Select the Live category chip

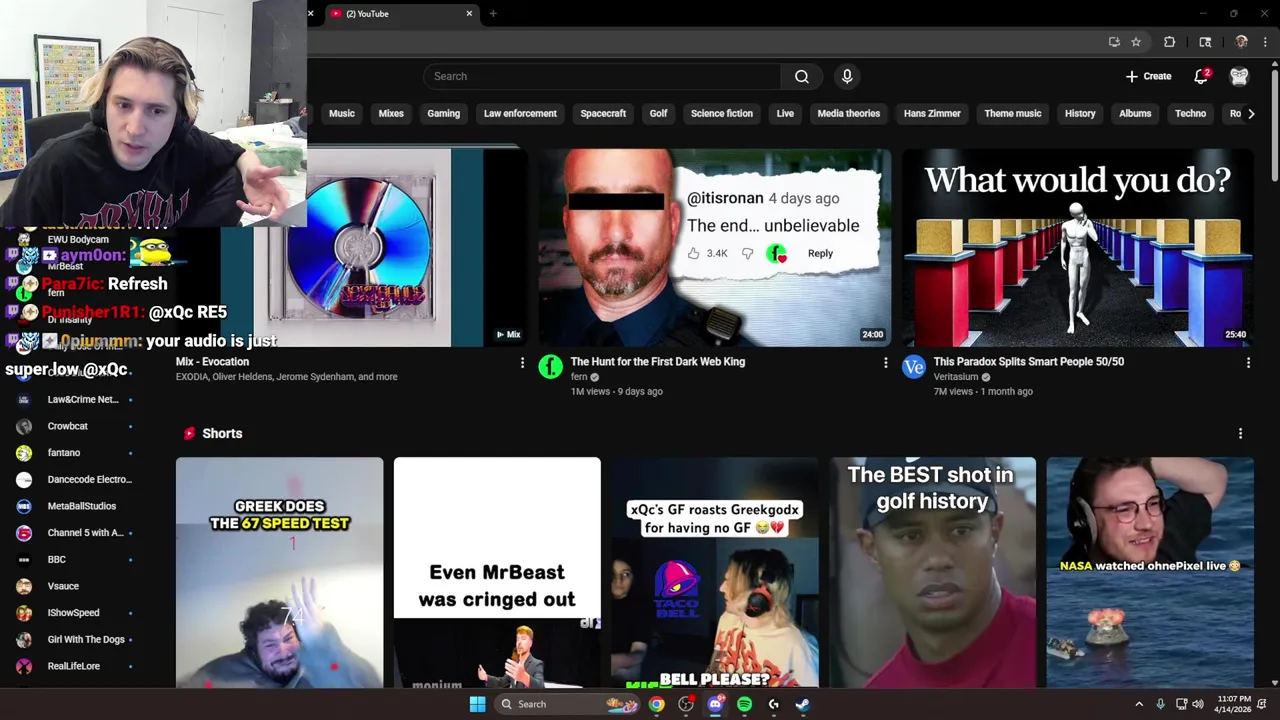pos(785,113)
